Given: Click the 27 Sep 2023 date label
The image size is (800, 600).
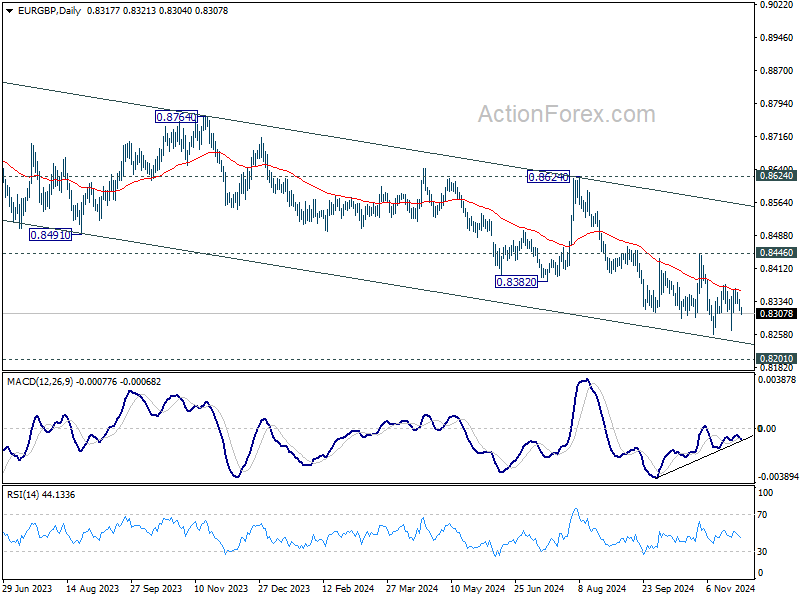Looking at the screenshot, I should (x=156, y=588).
